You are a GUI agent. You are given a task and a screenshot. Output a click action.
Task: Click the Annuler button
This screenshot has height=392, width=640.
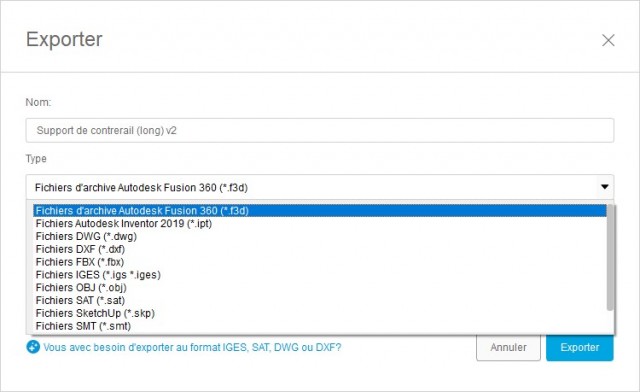point(508,347)
